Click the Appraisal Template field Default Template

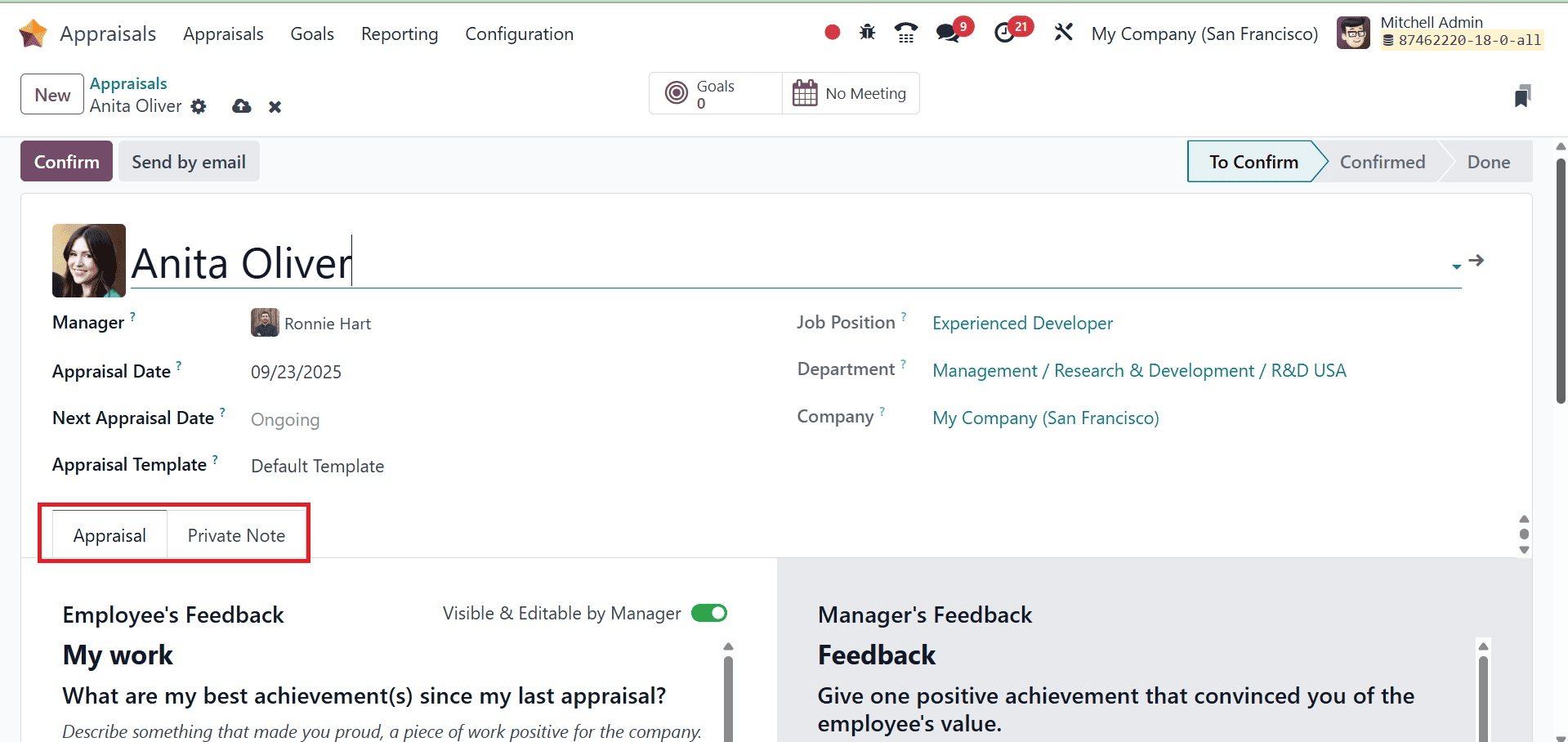[317, 466]
